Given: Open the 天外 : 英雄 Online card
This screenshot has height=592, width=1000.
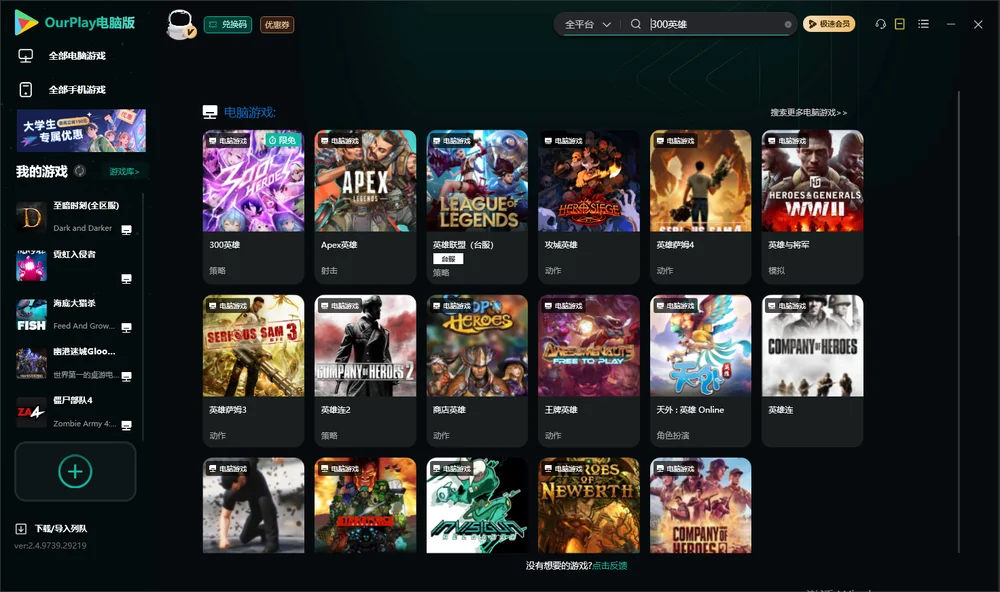Looking at the screenshot, I should coord(701,371).
